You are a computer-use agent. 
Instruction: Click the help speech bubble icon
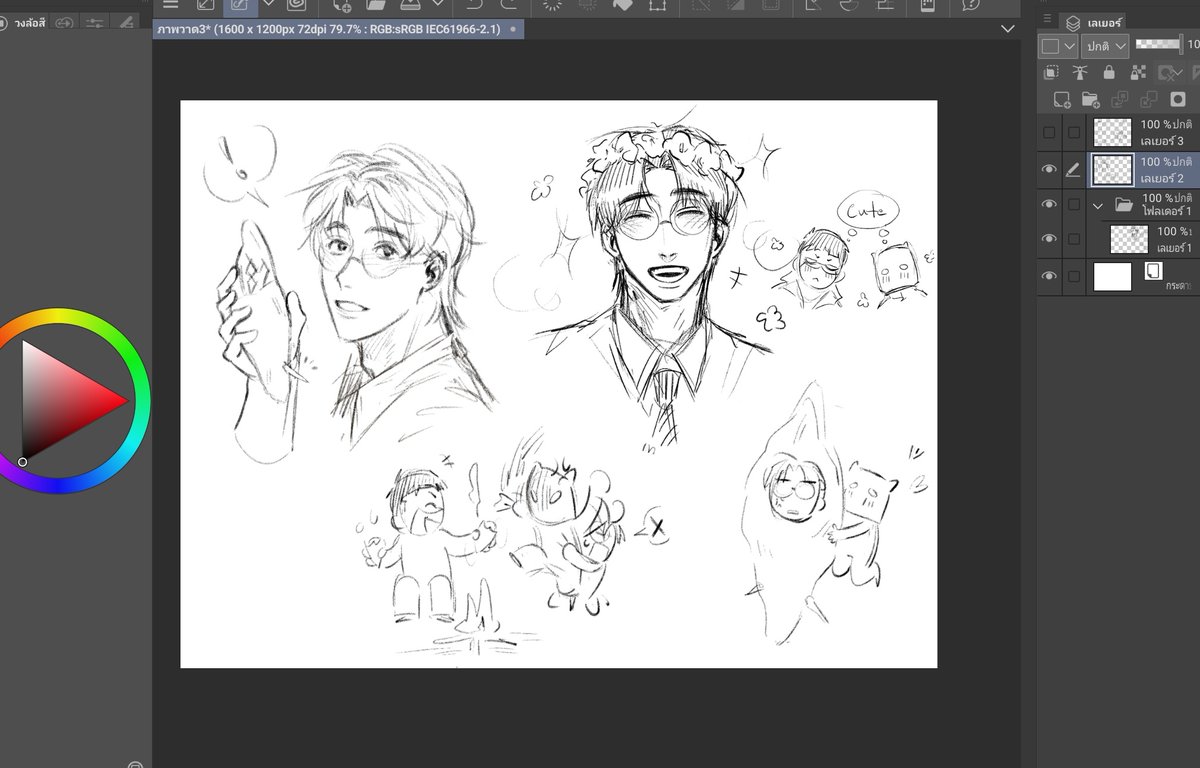971,5
